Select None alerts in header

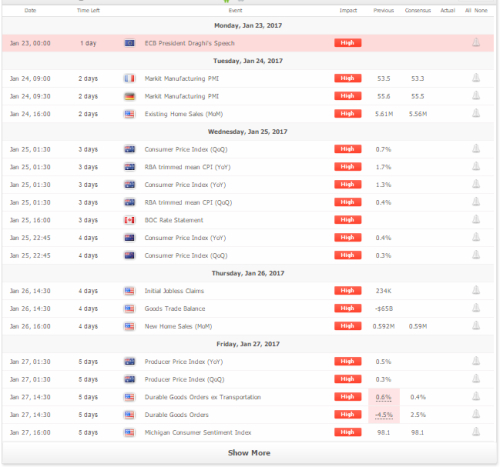point(481,10)
